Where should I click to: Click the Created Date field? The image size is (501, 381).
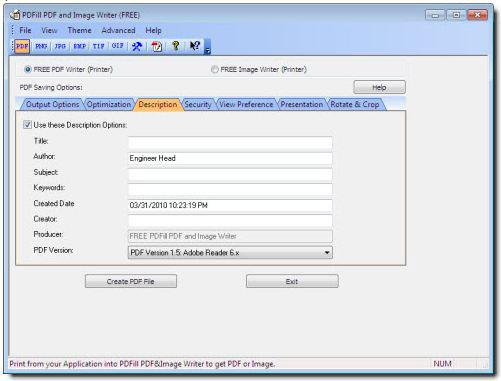tap(230, 205)
